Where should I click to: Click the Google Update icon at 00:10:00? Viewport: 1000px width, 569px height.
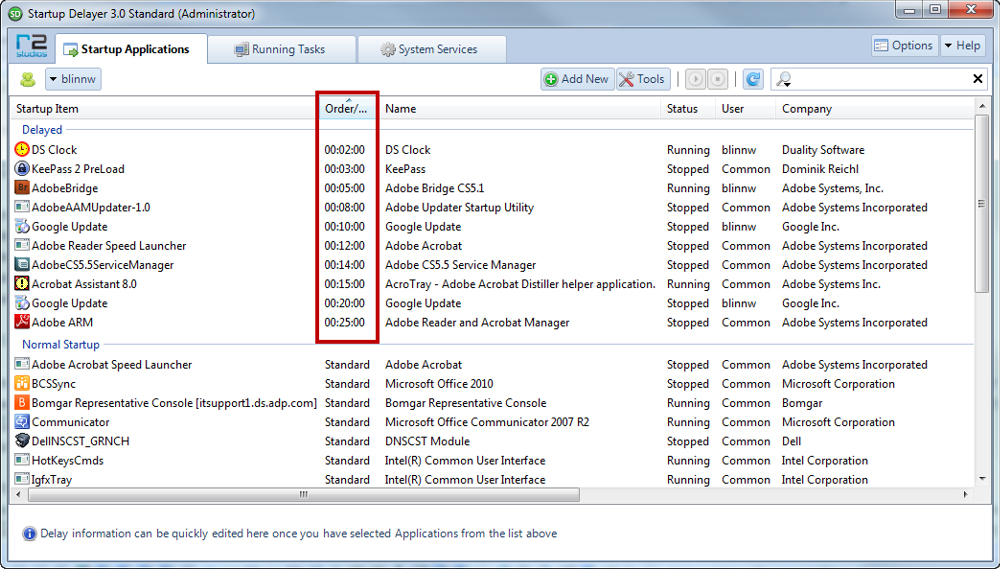tap(22, 226)
